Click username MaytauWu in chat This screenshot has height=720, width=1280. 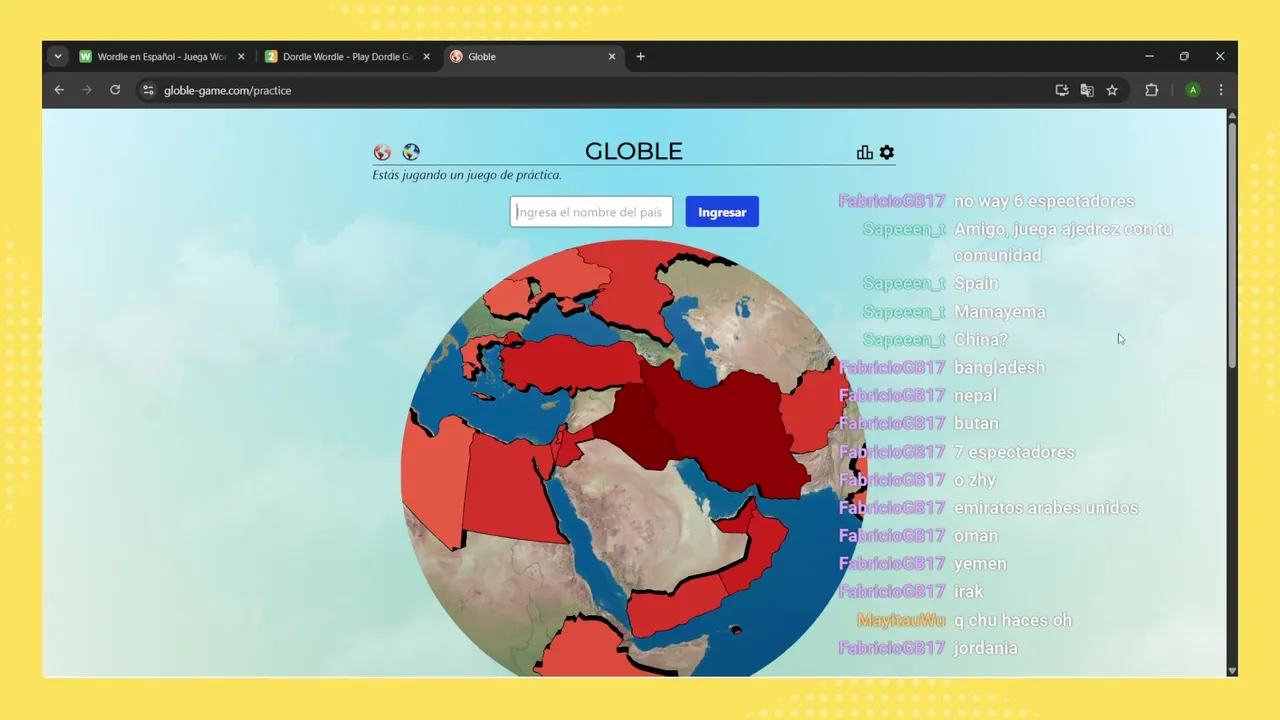[901, 620]
